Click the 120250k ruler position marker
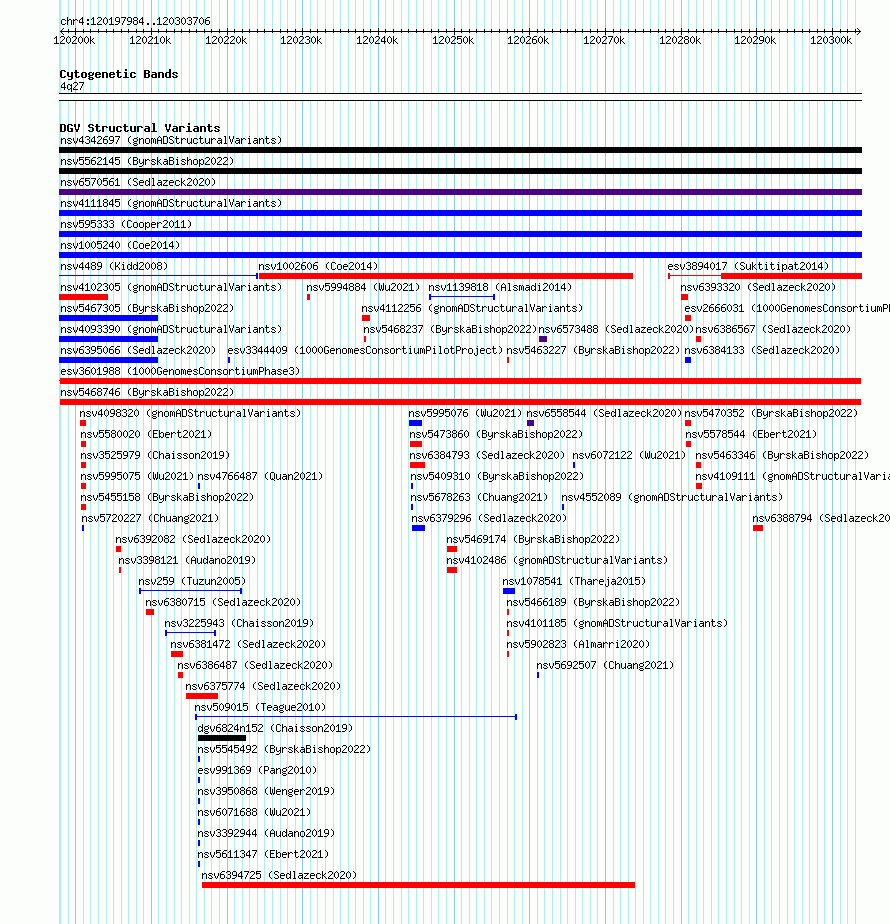The image size is (890, 924). tap(453, 40)
